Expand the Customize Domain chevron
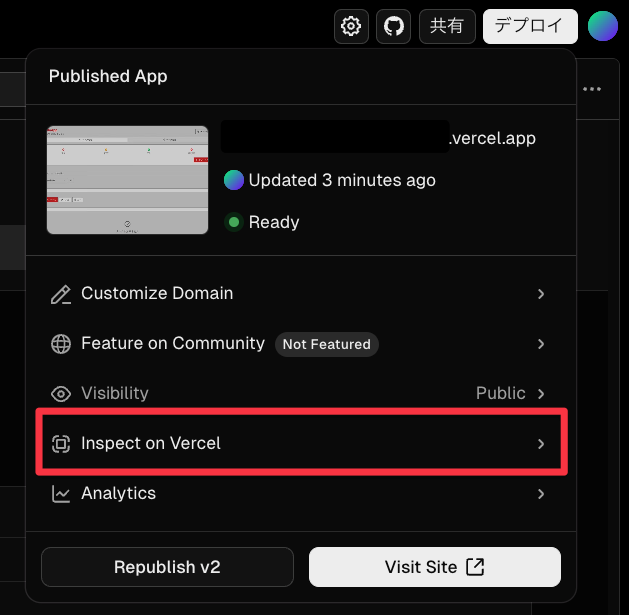 pyautogui.click(x=541, y=294)
